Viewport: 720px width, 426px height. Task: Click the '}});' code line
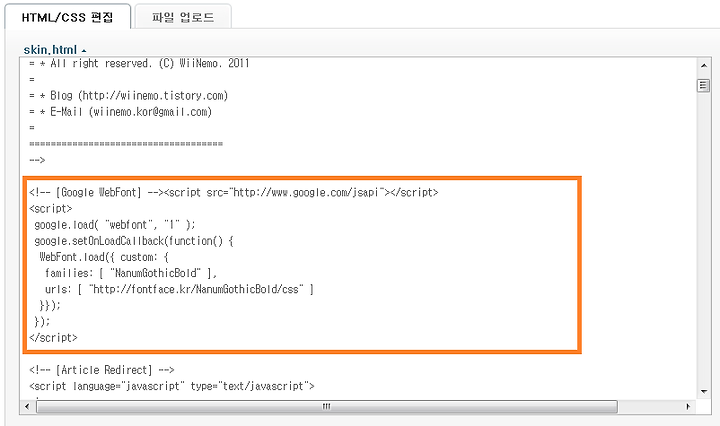50,305
